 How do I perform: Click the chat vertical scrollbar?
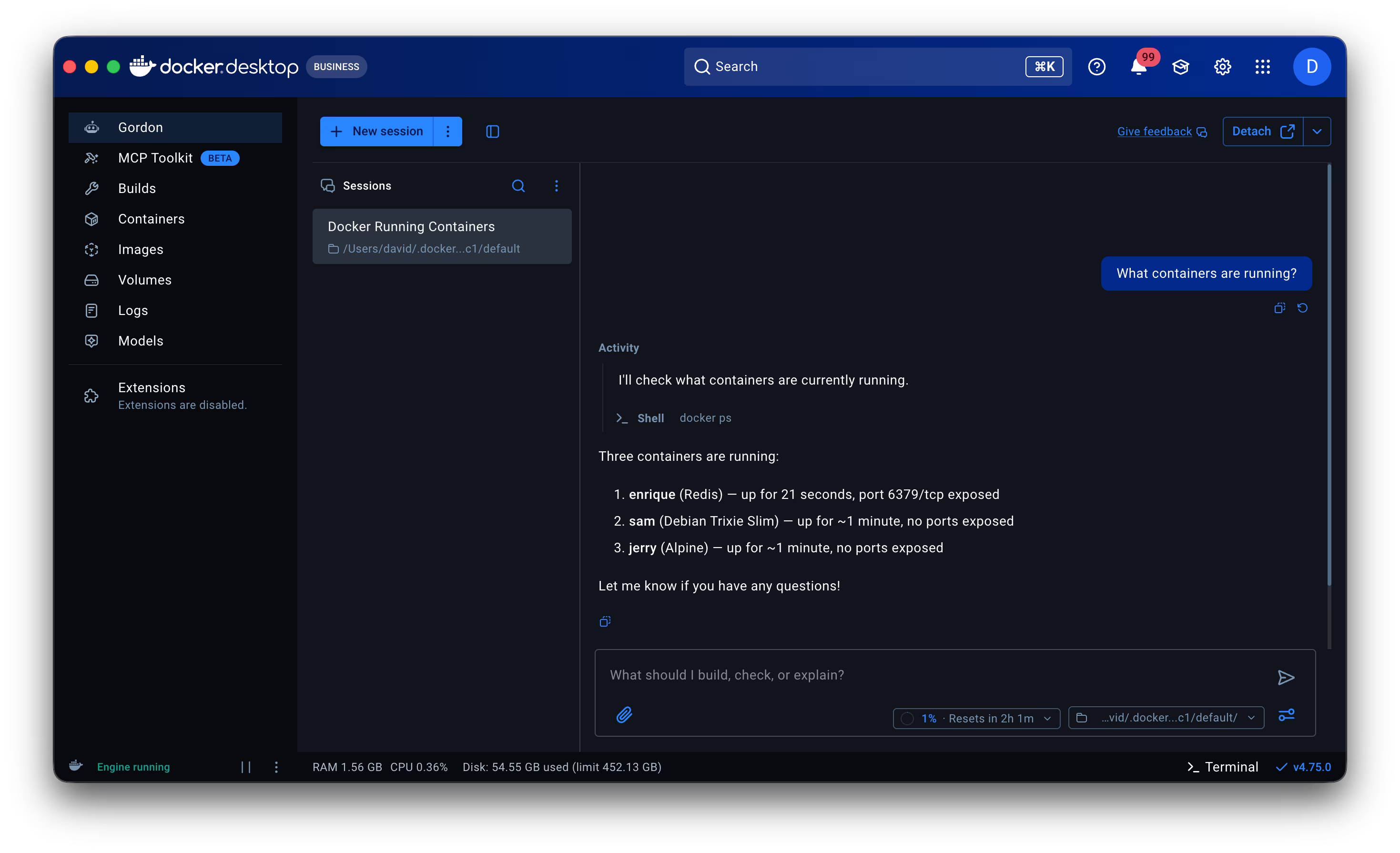pos(1329,375)
